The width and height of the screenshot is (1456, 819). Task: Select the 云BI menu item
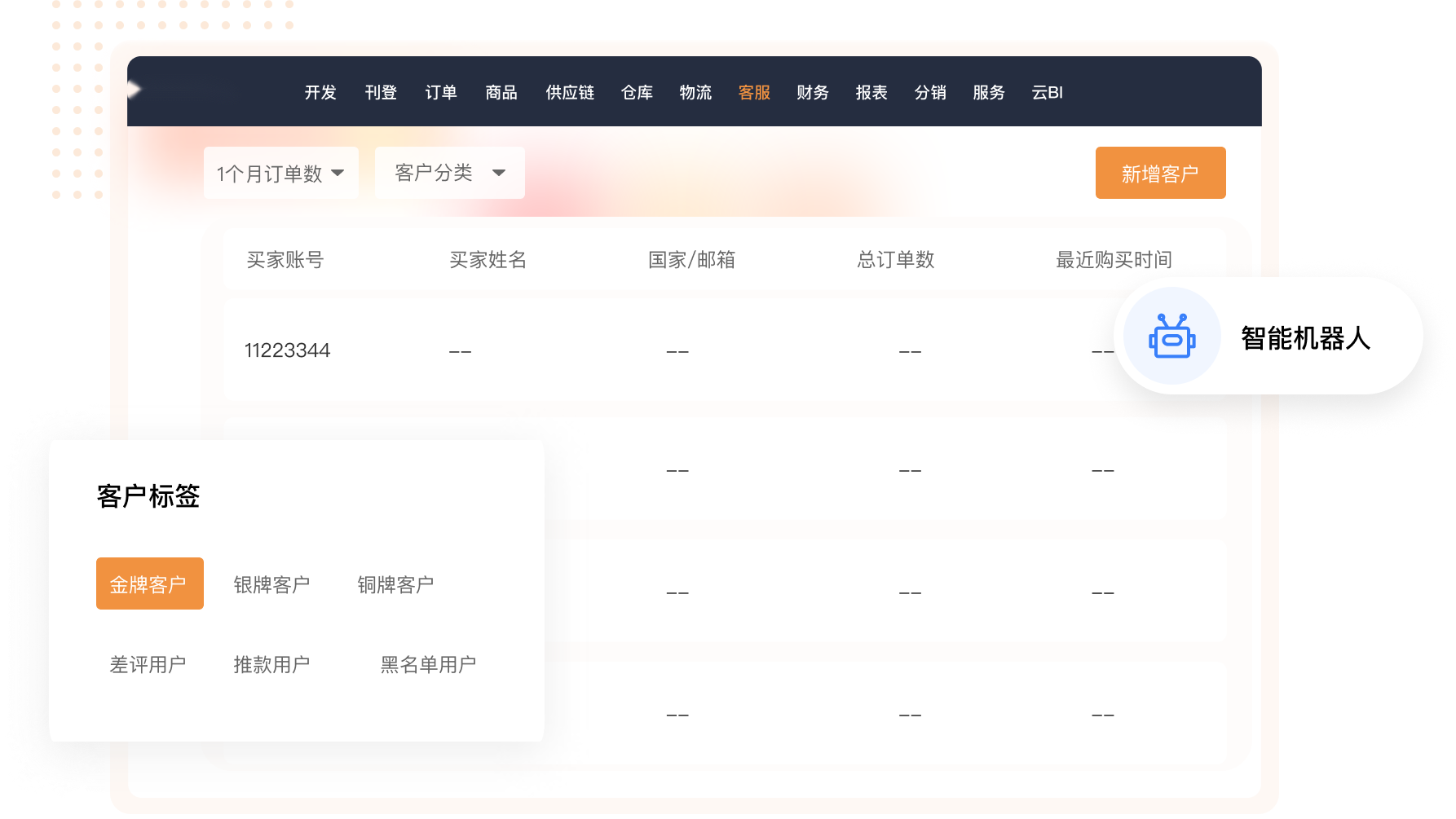[x=1047, y=93]
